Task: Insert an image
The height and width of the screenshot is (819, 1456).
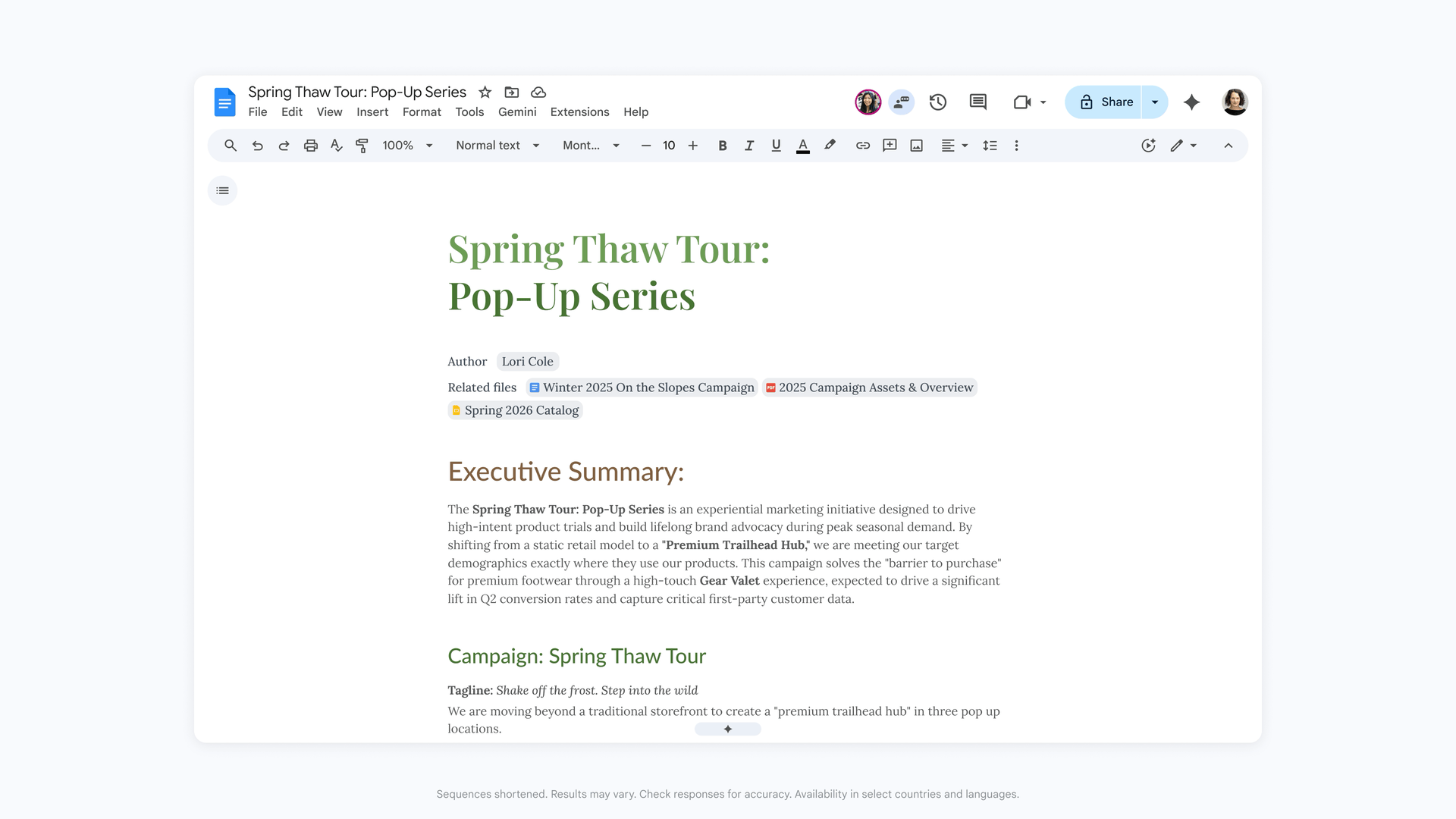Action: (915, 145)
